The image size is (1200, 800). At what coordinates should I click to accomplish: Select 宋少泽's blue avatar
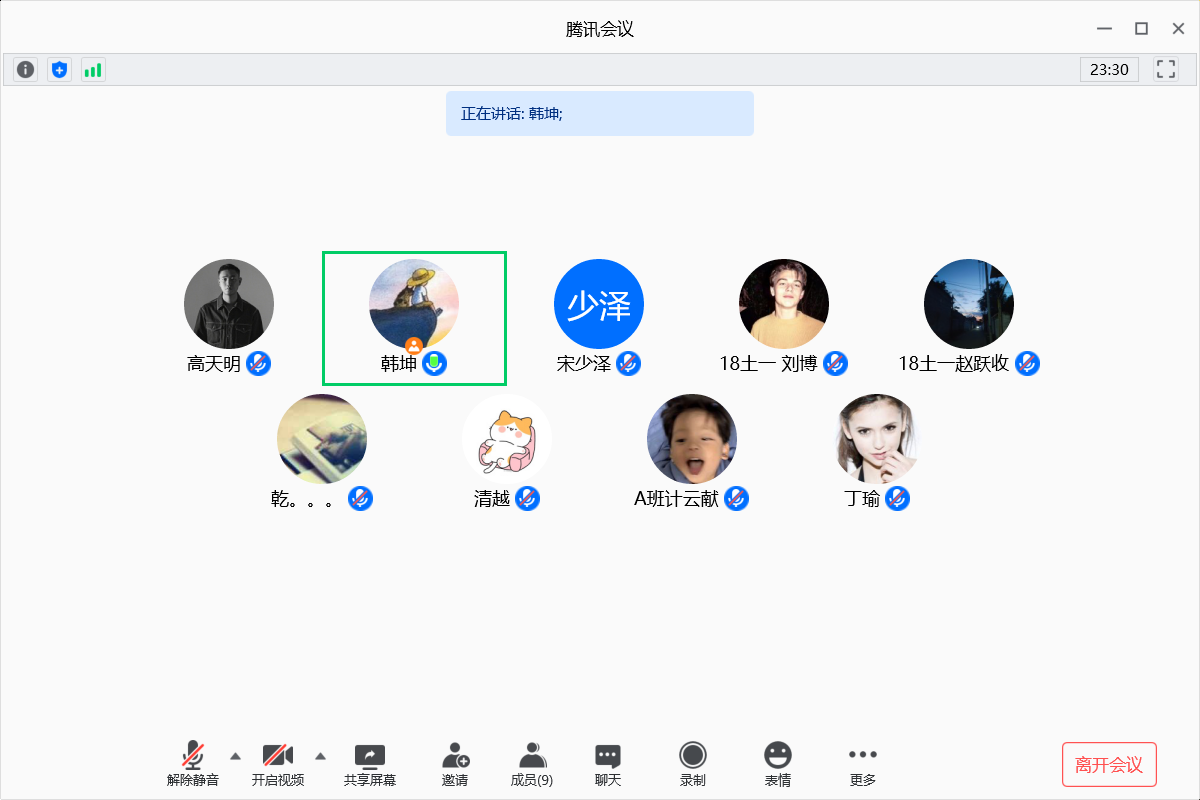click(599, 304)
